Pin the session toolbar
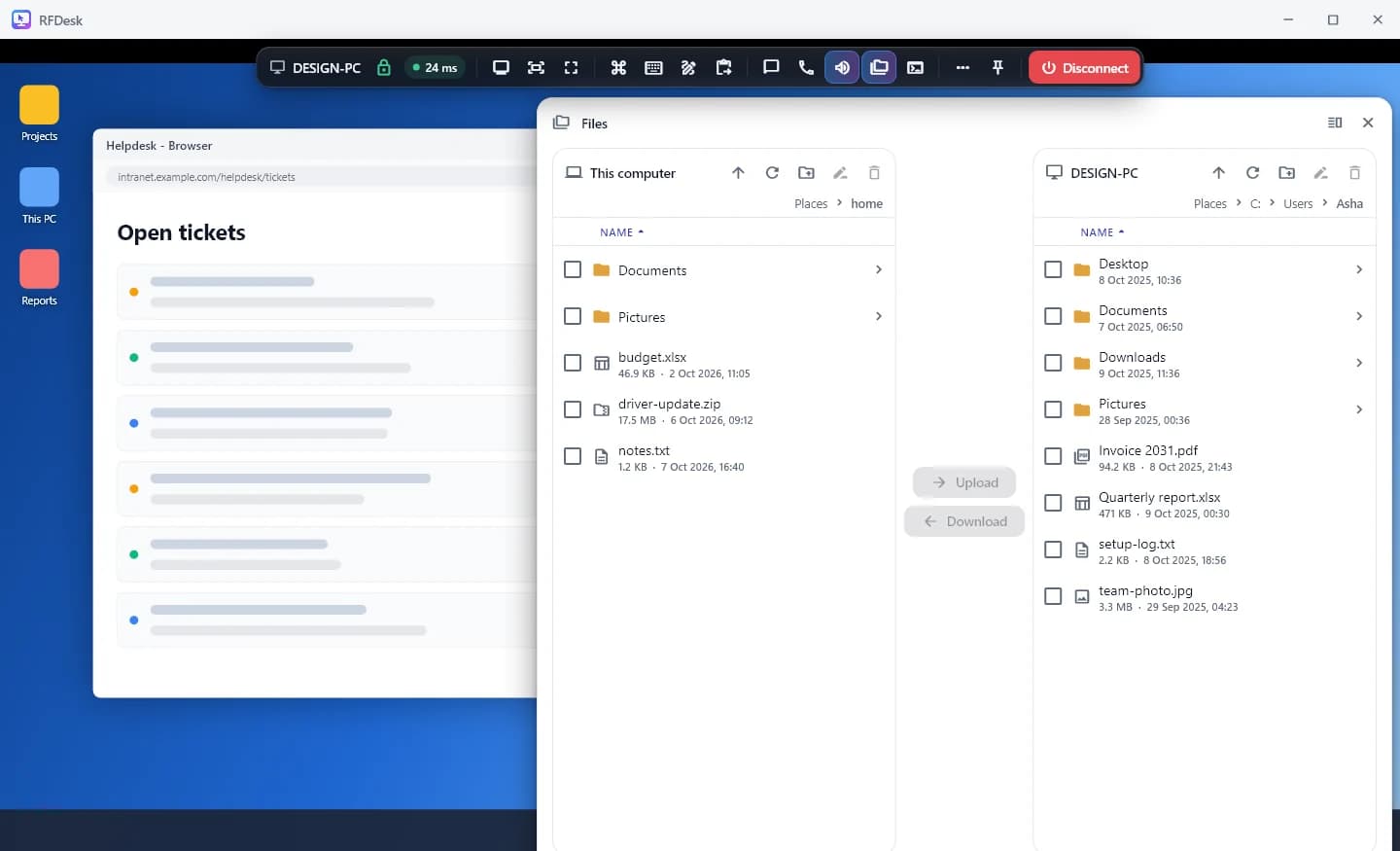This screenshot has height=851, width=1400. coord(997,68)
